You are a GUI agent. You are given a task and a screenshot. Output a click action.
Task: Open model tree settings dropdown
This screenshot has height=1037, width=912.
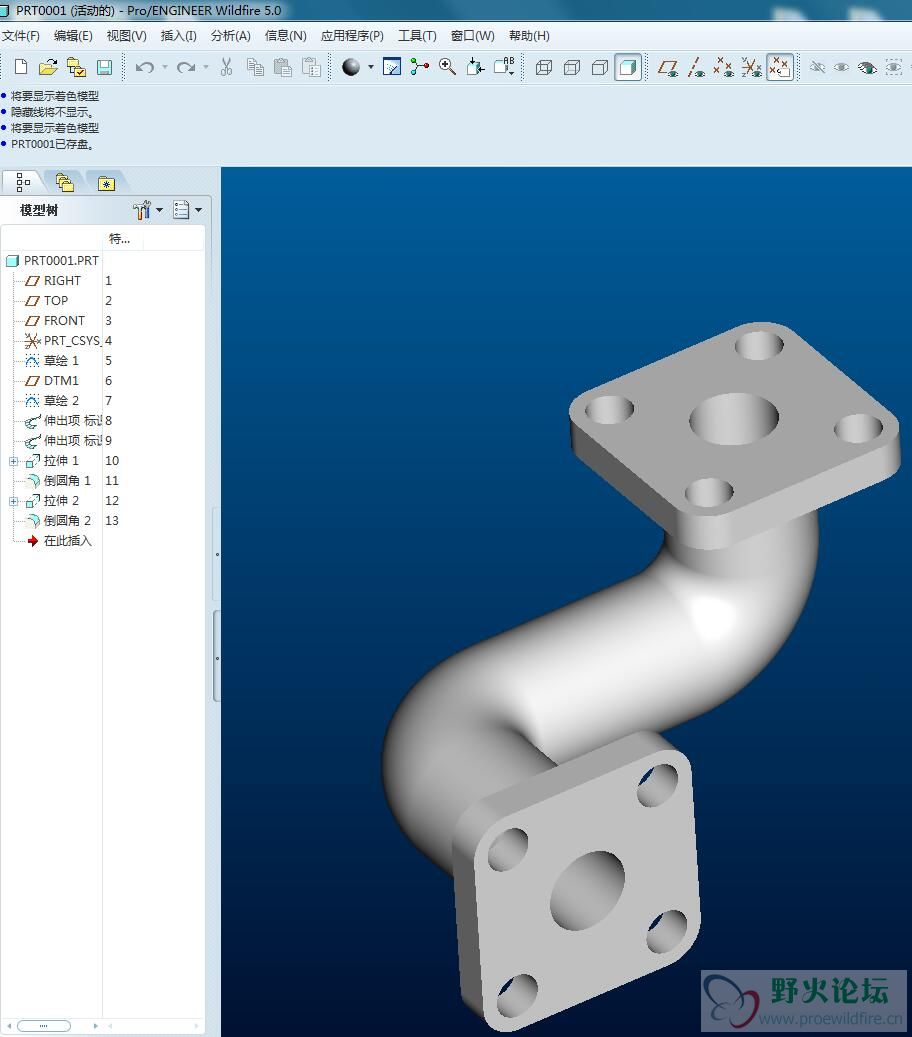coord(147,210)
